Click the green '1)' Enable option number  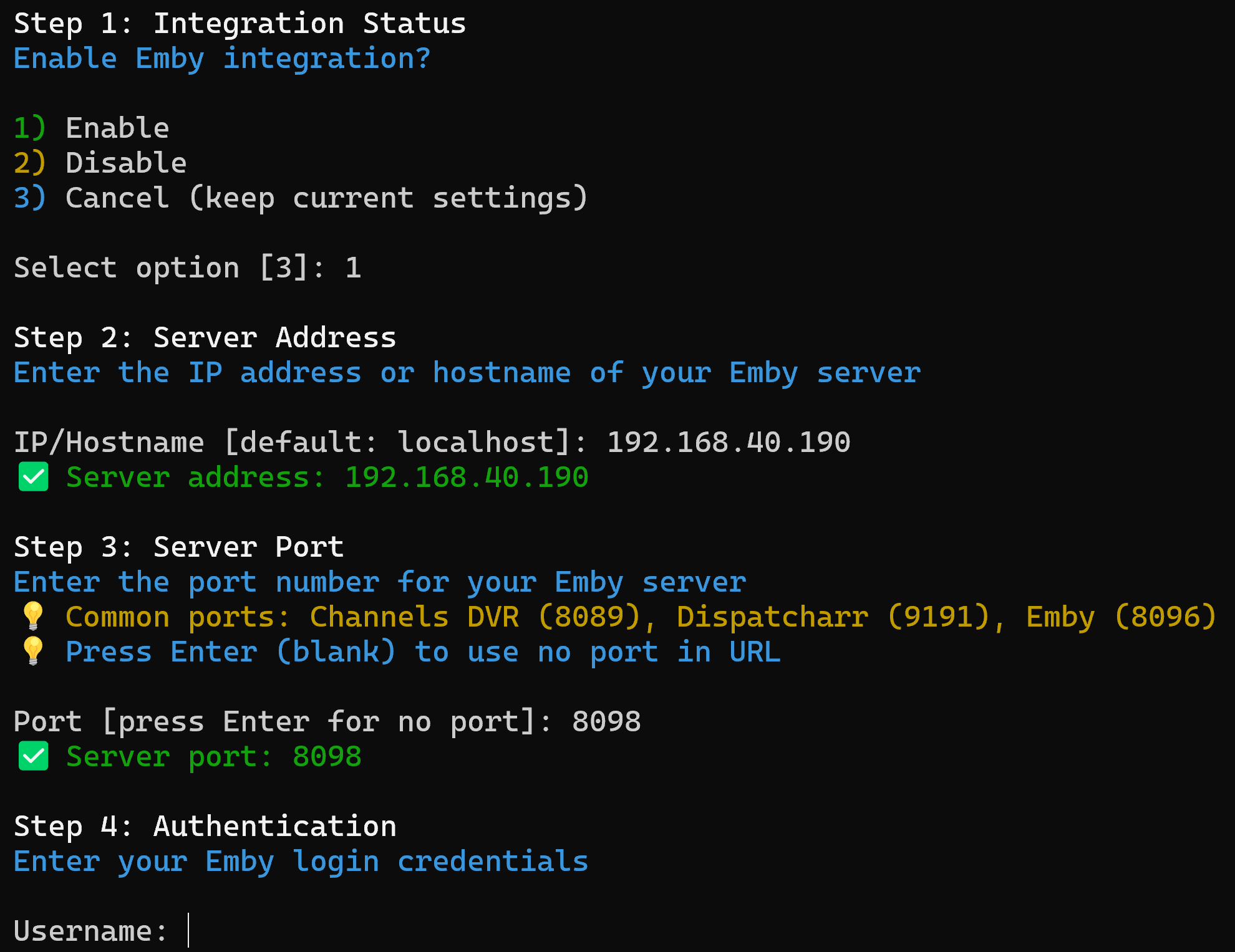click(29, 128)
